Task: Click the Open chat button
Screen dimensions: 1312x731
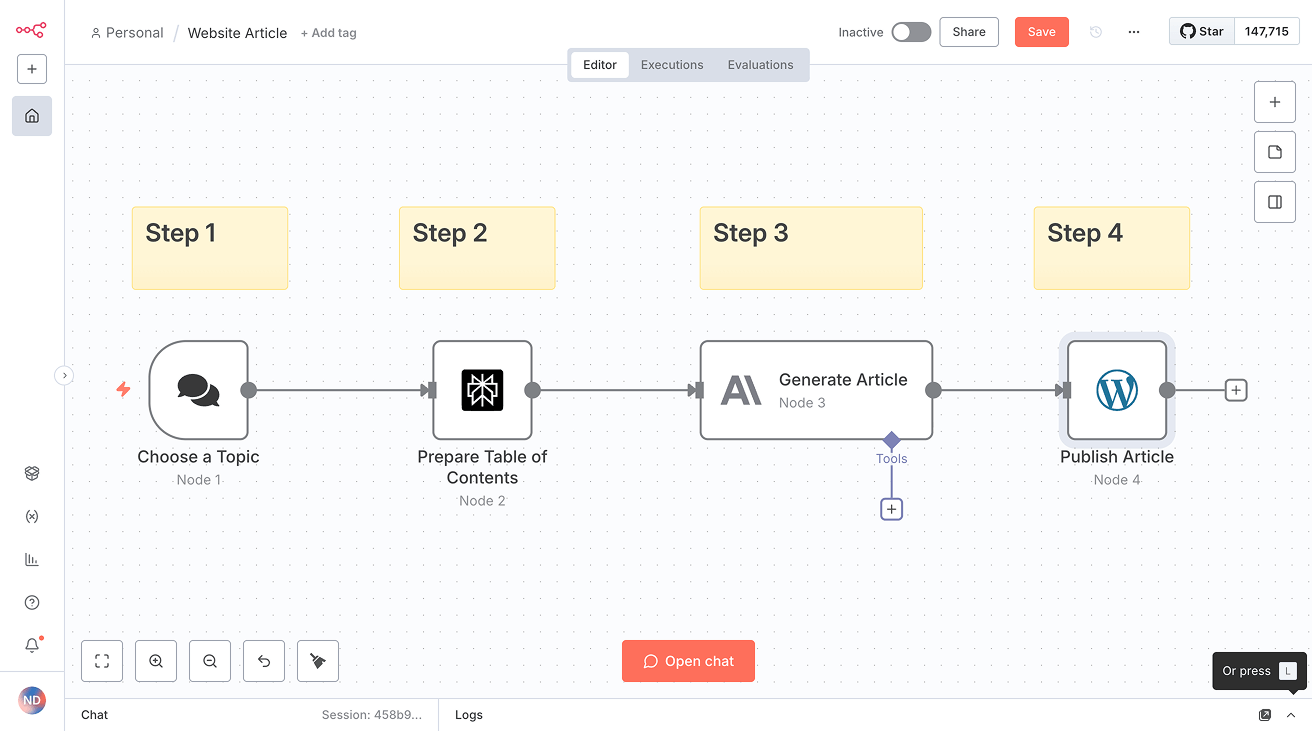Action: tap(688, 661)
